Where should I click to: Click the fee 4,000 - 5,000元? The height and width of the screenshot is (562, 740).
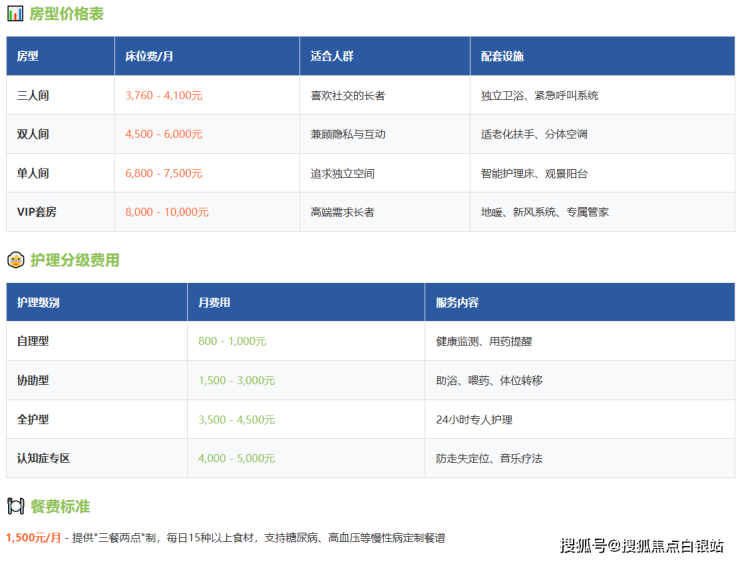pyautogui.click(x=236, y=458)
